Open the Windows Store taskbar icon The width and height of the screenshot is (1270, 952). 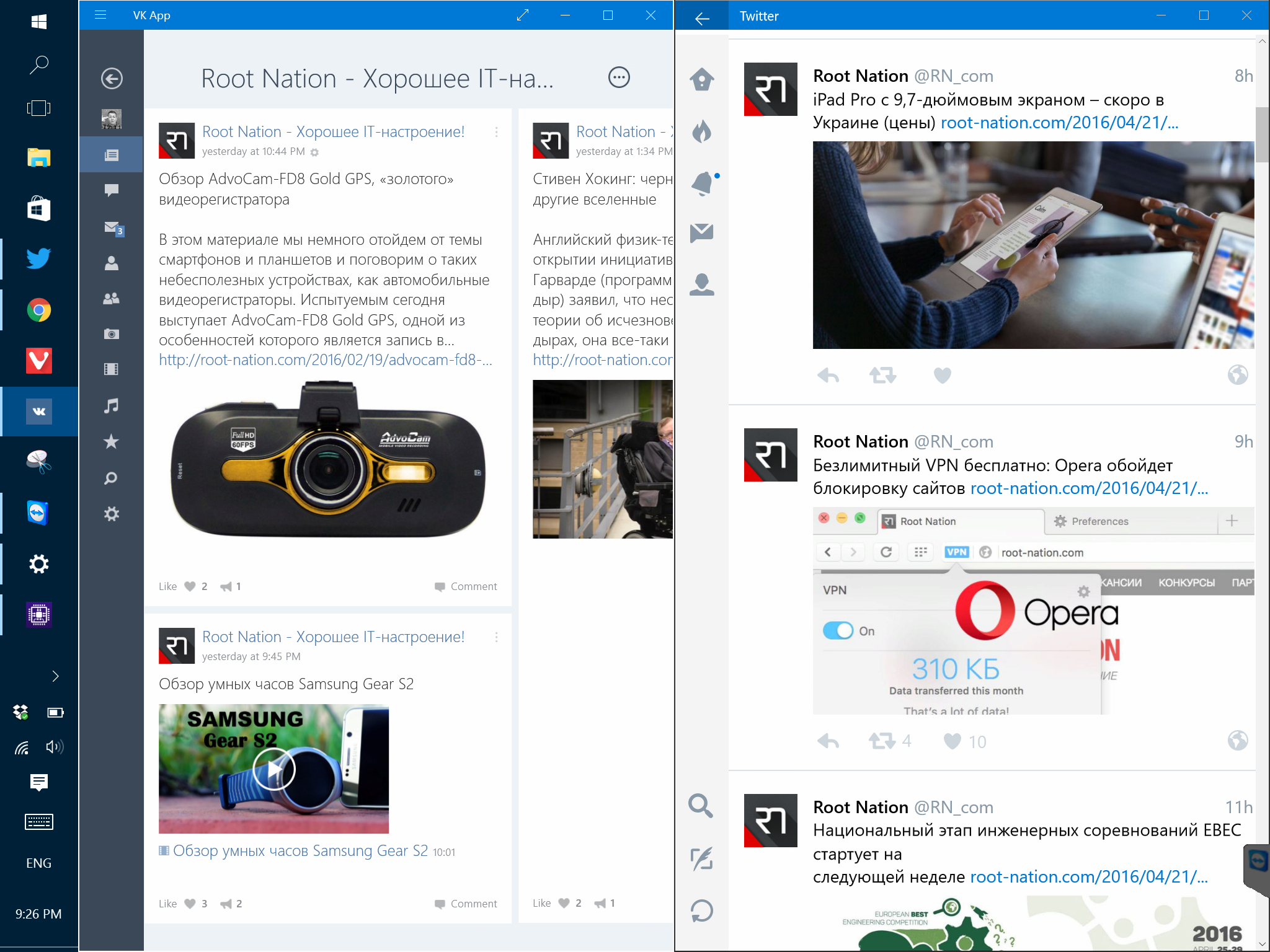coord(38,209)
